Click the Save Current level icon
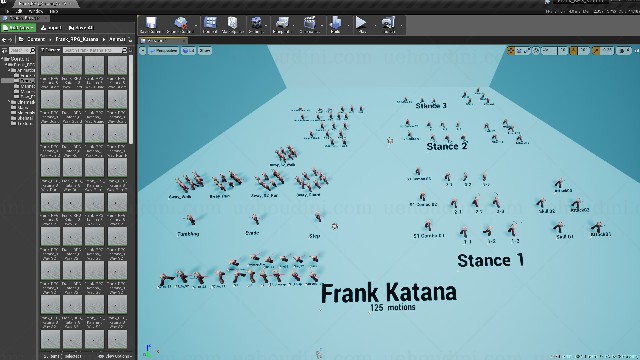 point(151,24)
